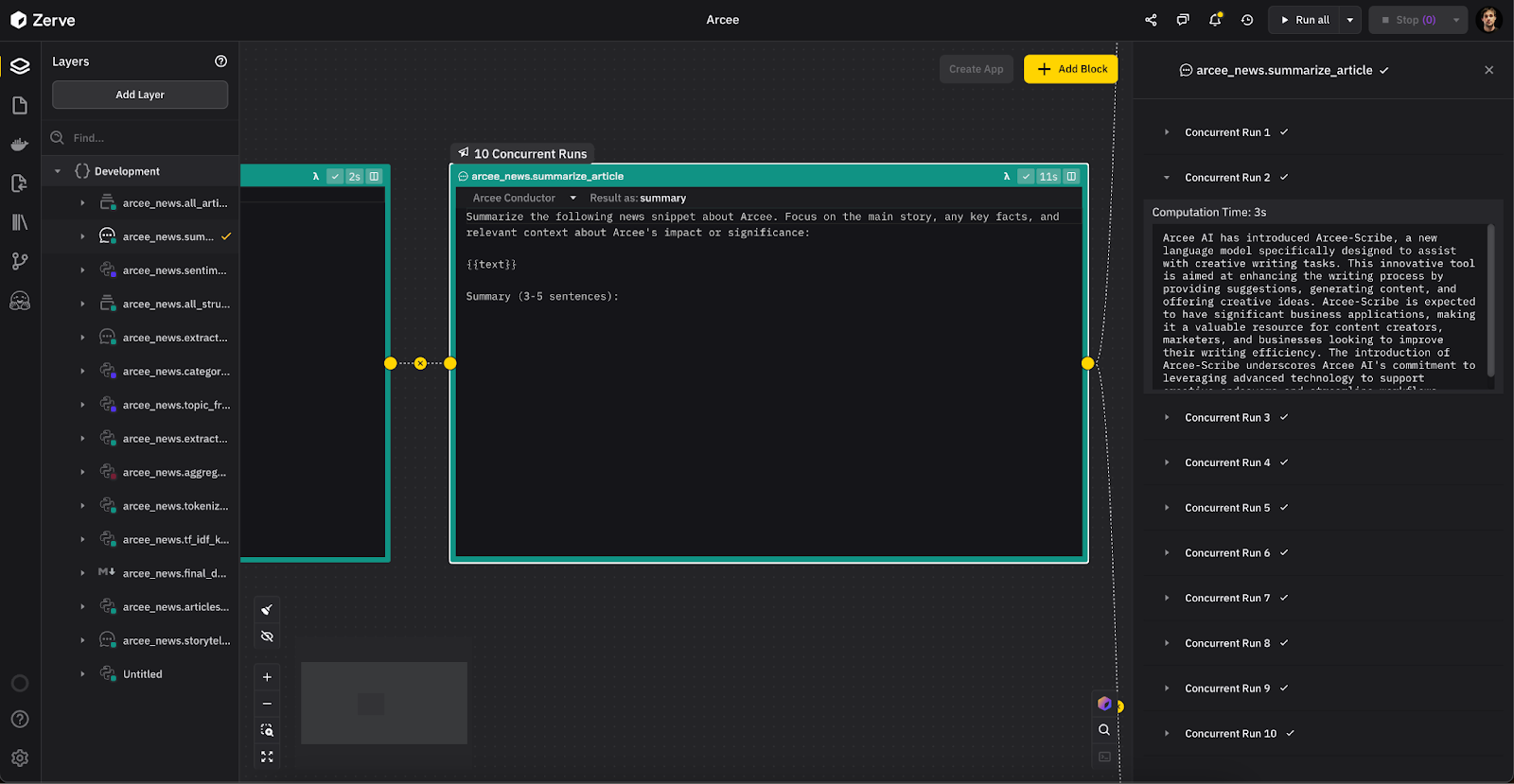This screenshot has height=784, width=1514.
Task: Open the user profile avatar
Action: pos(1489,20)
